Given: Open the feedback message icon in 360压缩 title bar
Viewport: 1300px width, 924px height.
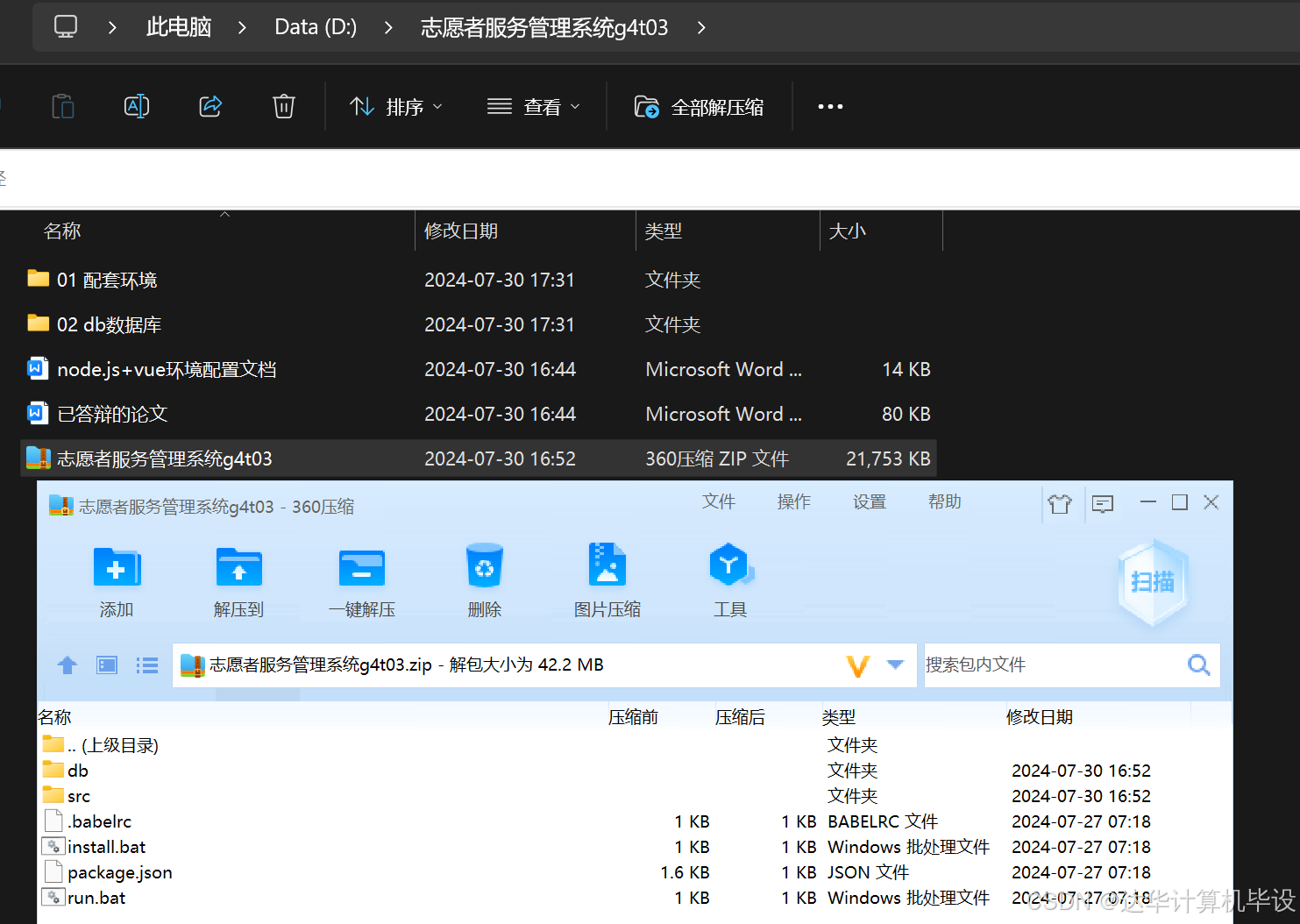Looking at the screenshot, I should point(1103,503).
